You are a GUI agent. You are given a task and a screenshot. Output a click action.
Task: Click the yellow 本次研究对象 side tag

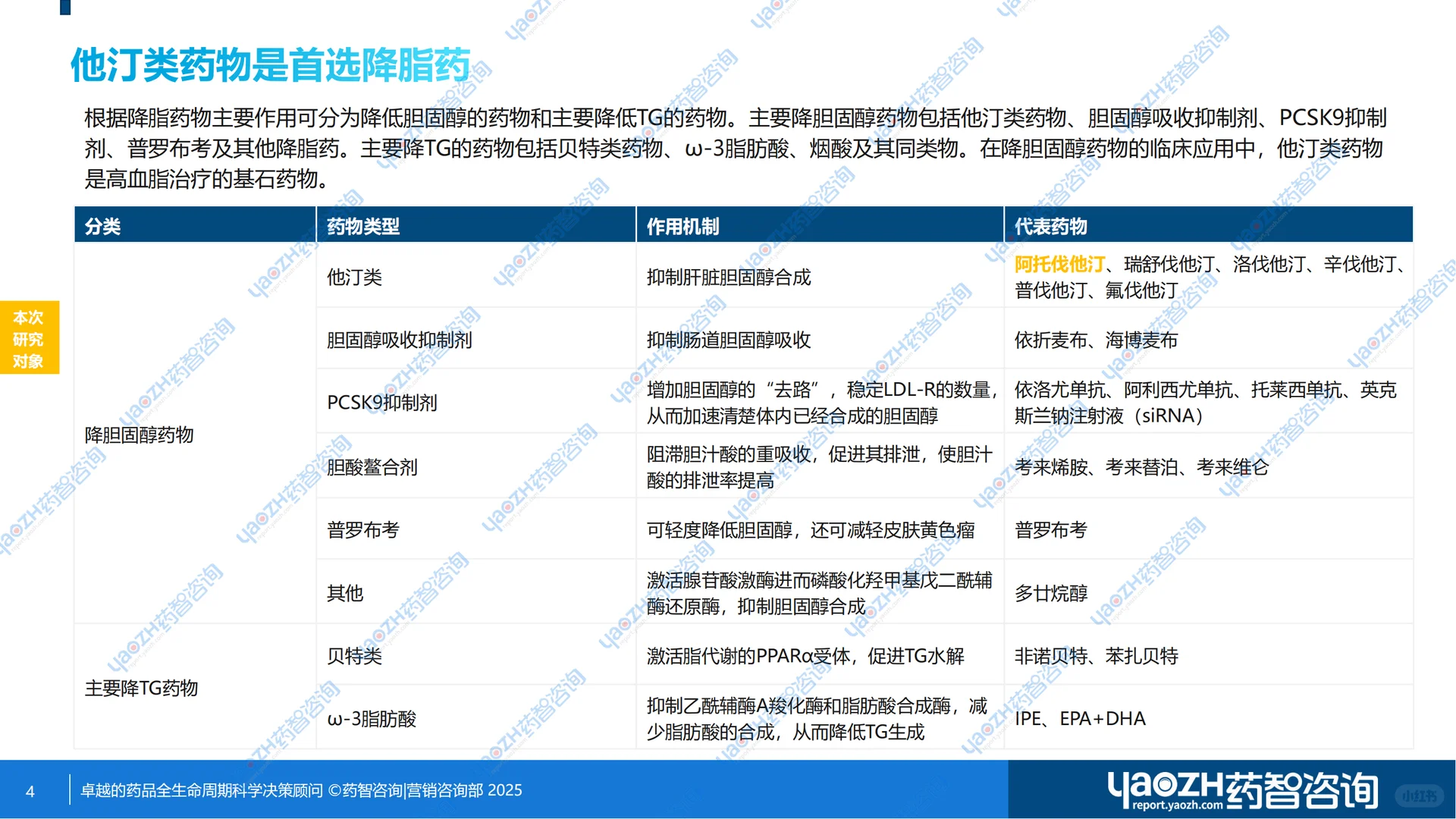click(x=29, y=338)
